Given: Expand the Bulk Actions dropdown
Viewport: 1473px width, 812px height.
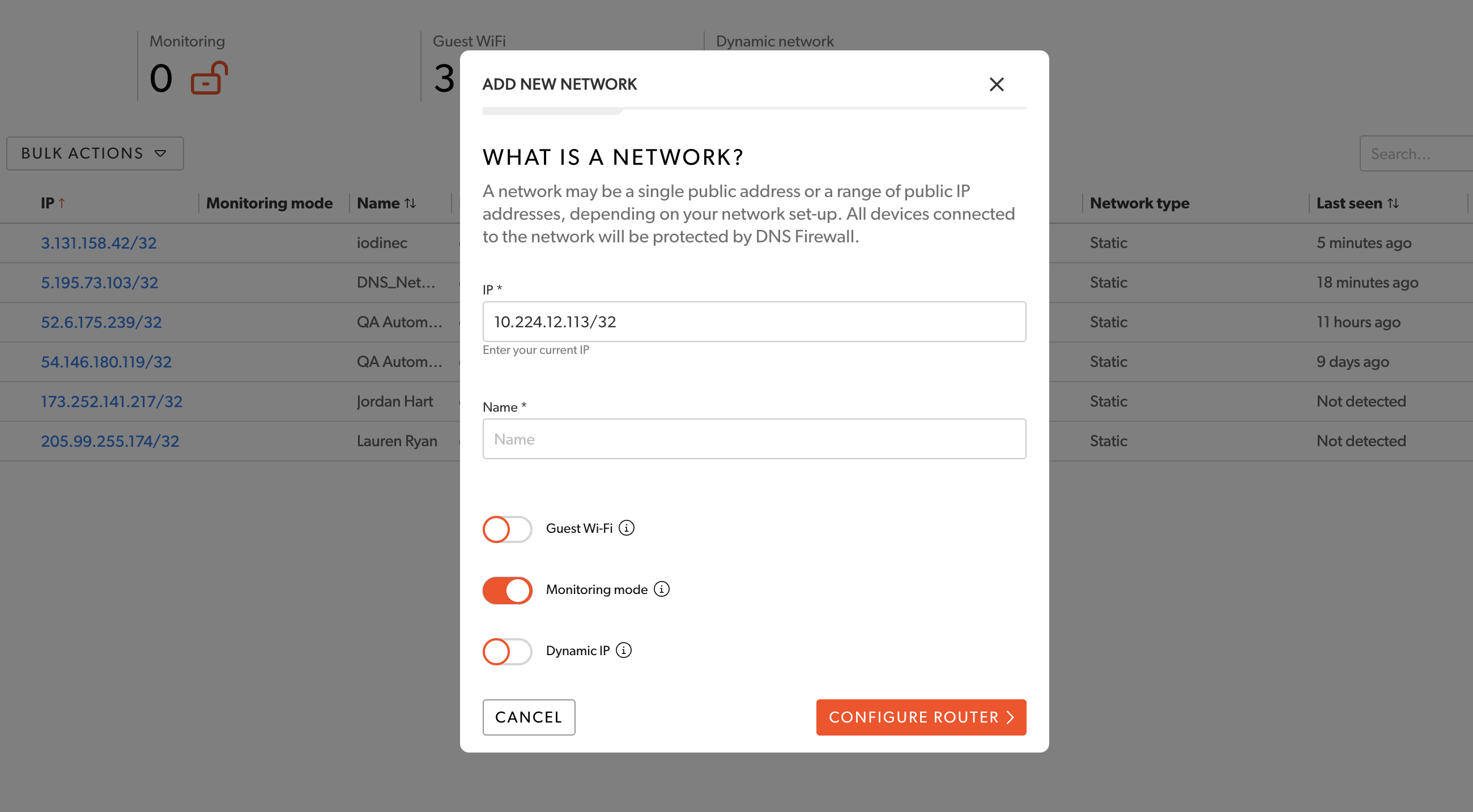Looking at the screenshot, I should [95, 153].
